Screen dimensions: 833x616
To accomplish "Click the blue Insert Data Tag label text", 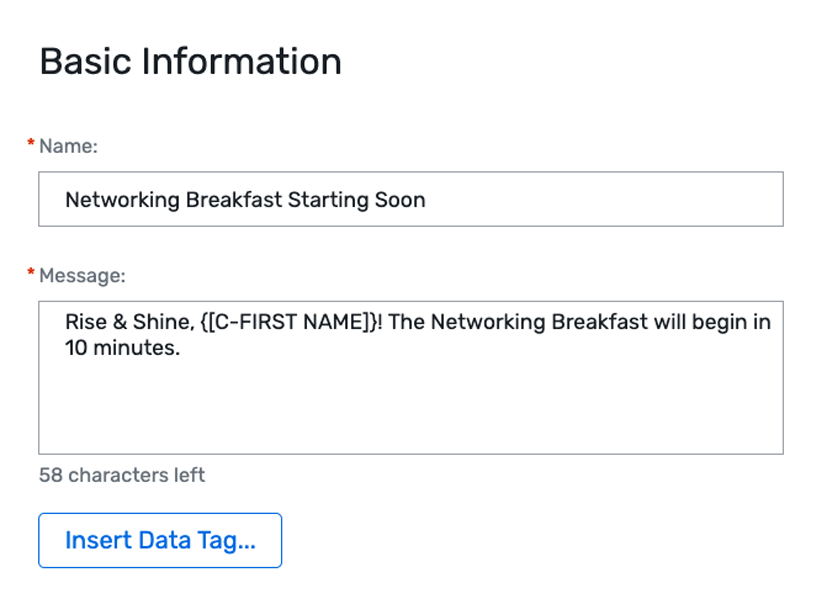I will click(x=160, y=540).
